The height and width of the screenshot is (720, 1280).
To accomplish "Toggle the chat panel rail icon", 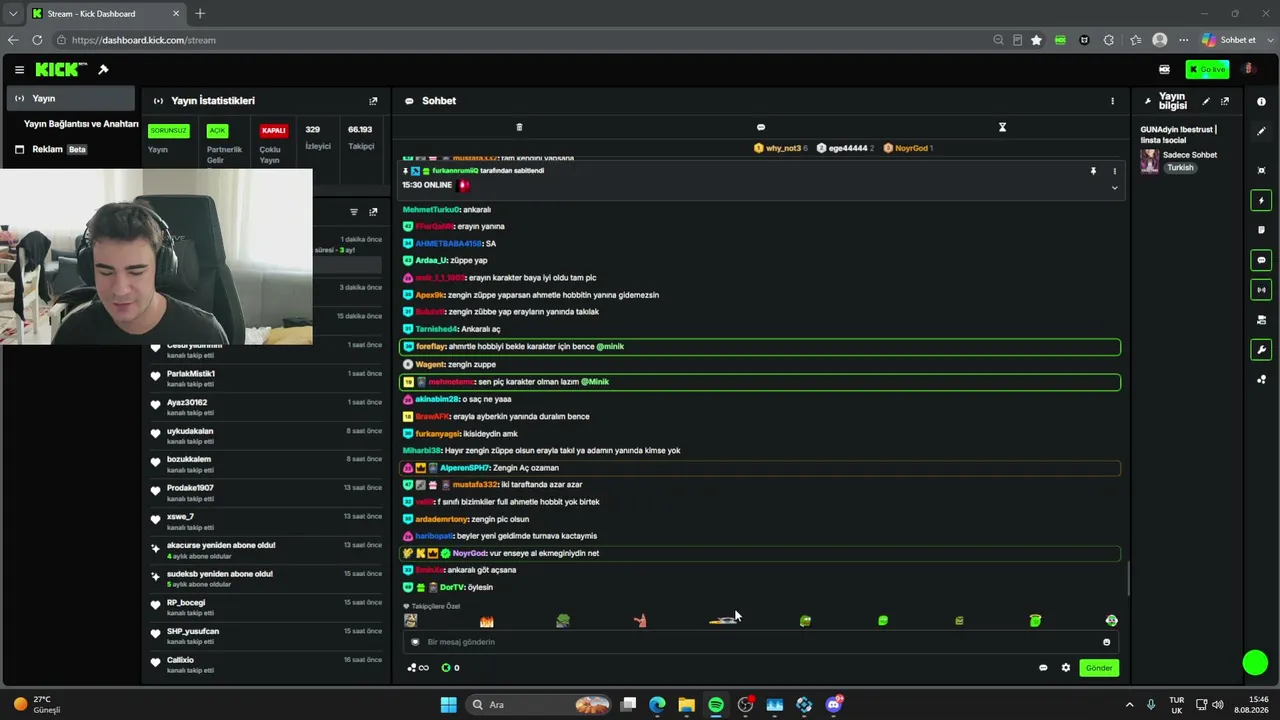I will [x=1261, y=260].
